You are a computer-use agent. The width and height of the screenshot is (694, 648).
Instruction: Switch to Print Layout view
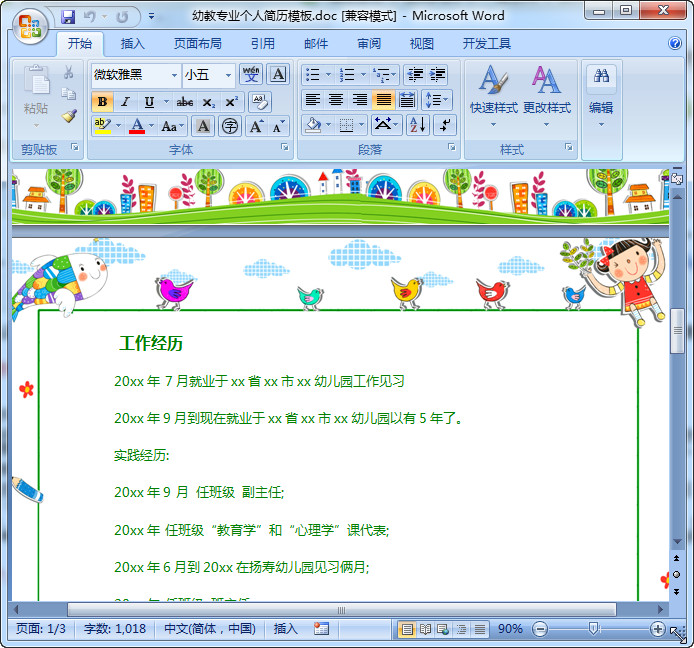(407, 629)
